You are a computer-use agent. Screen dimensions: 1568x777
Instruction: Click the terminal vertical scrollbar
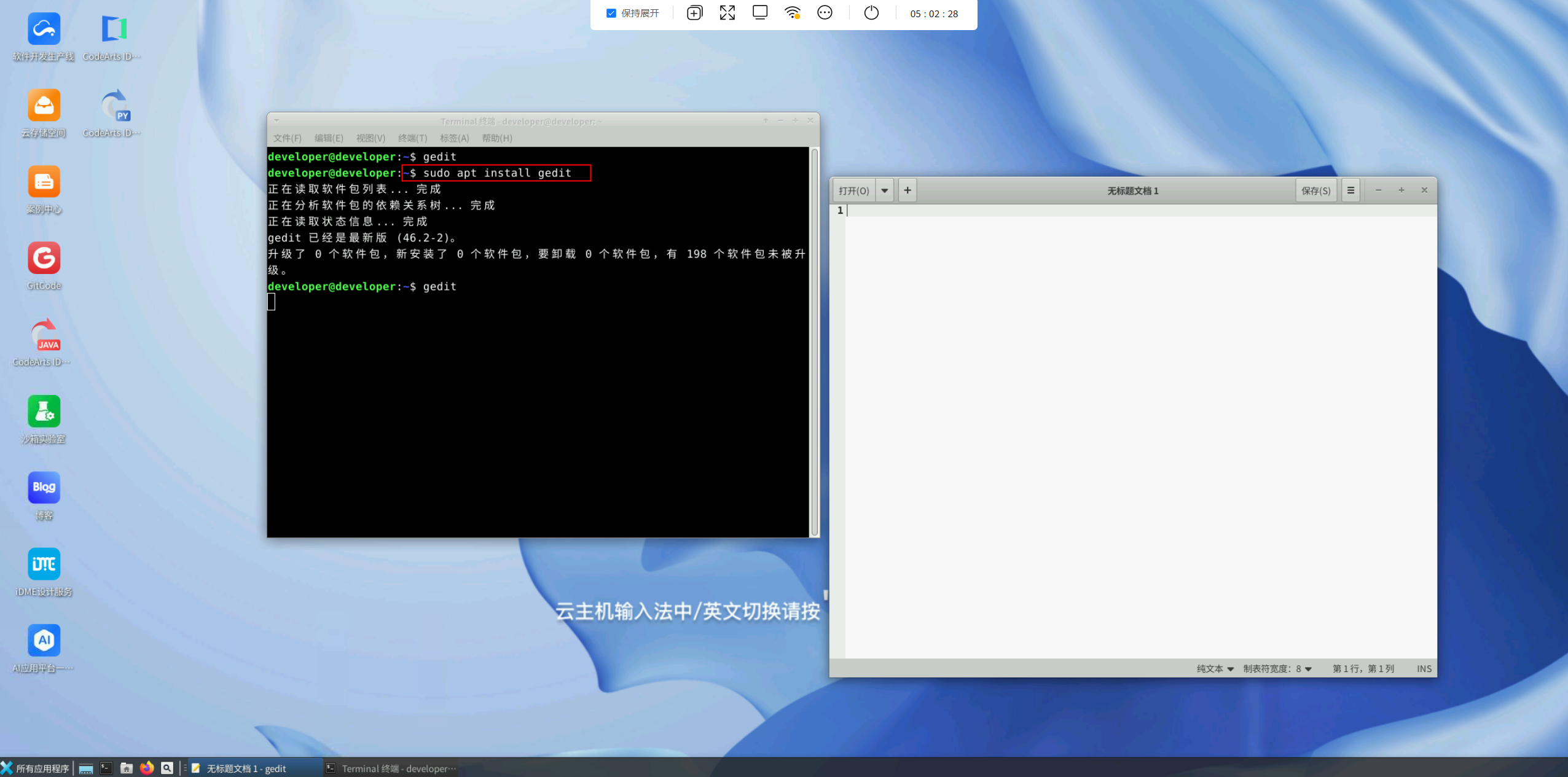(x=814, y=342)
